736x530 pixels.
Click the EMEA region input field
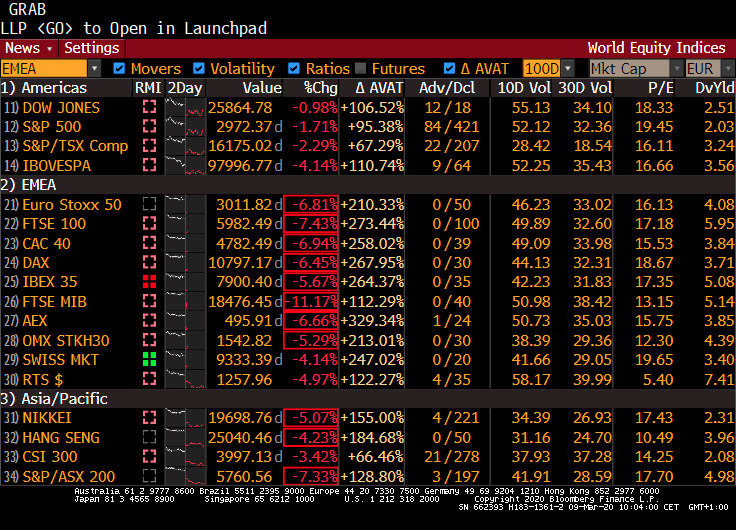(44, 69)
